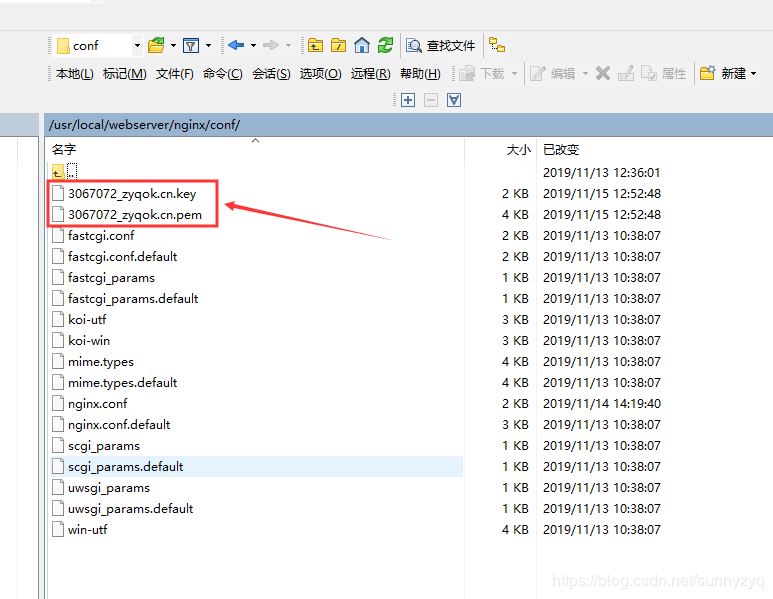773x599 pixels.
Task: Click the directory tree icon
Action: pos(497,45)
